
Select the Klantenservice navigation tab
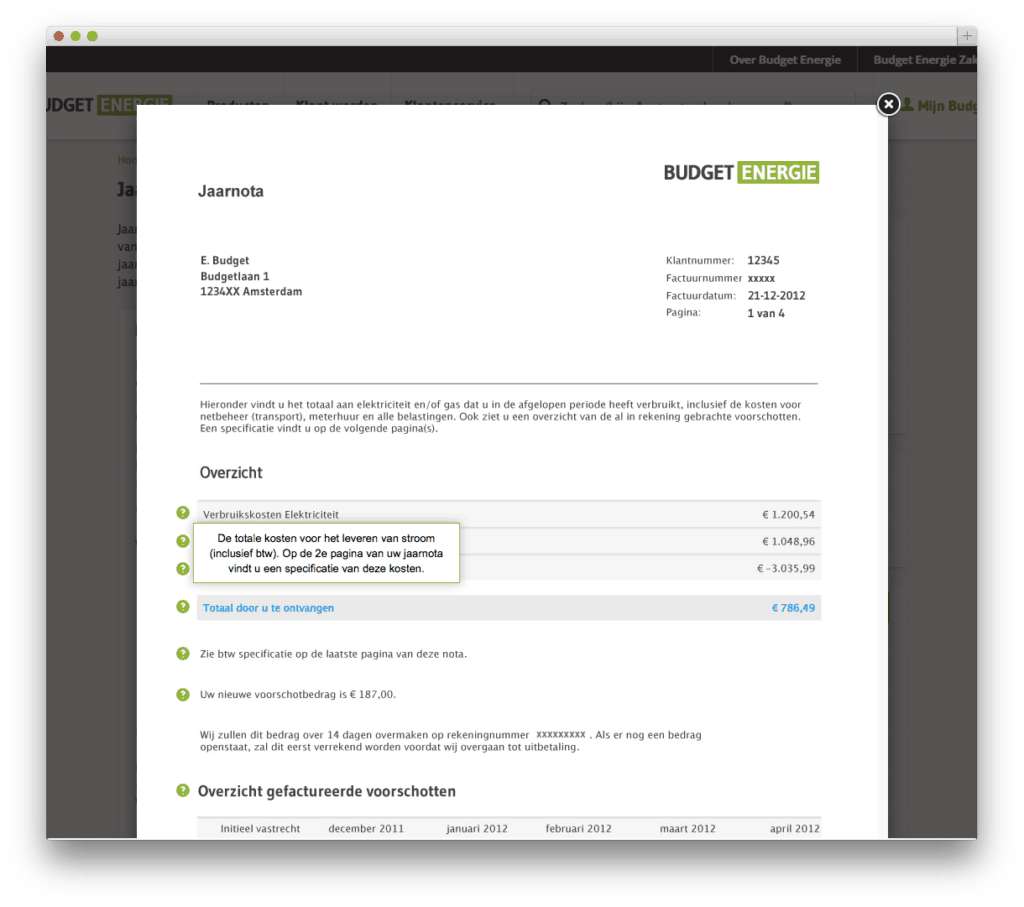point(450,106)
